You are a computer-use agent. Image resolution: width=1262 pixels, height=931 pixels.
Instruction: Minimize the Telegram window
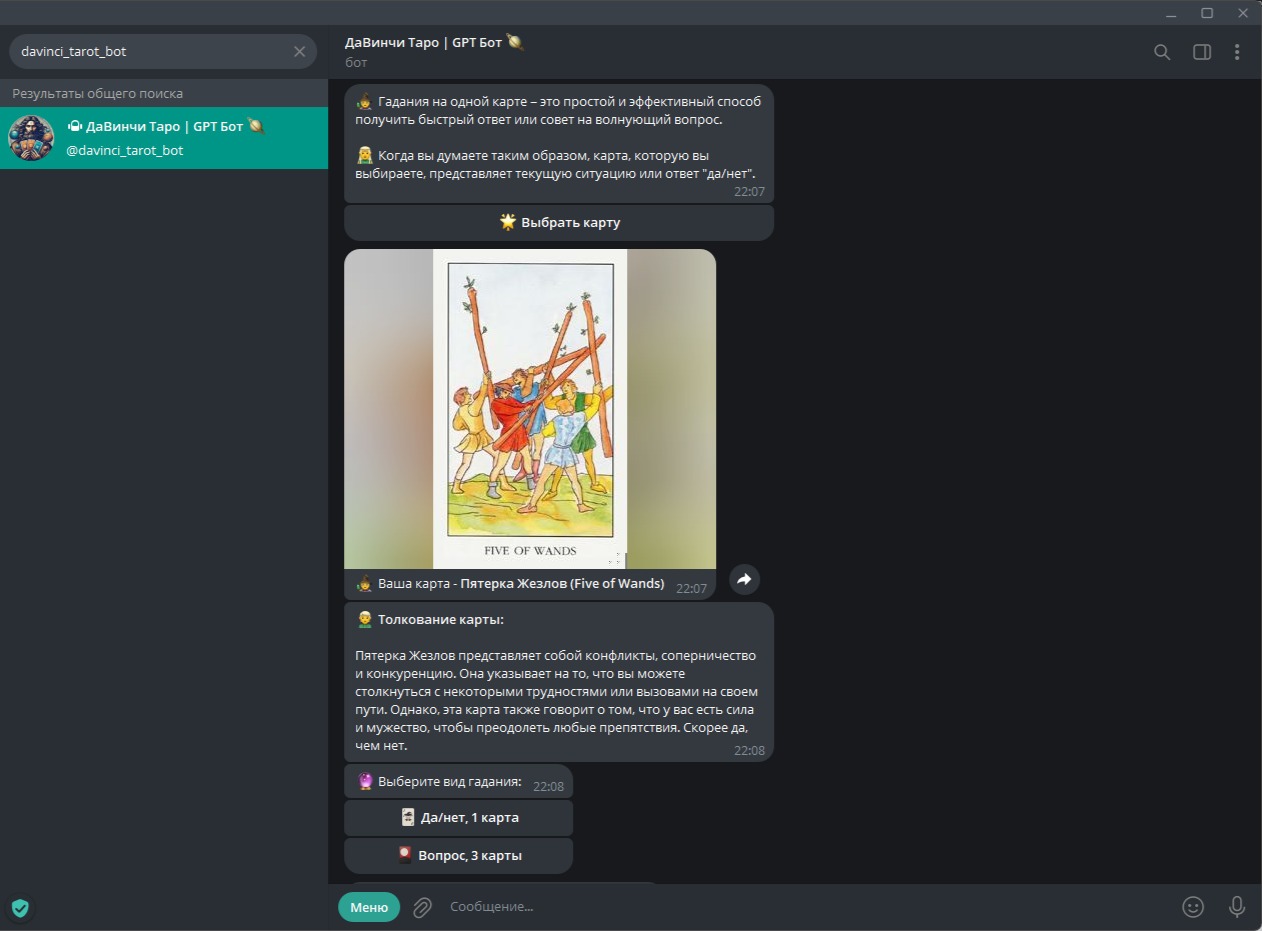coord(1171,13)
